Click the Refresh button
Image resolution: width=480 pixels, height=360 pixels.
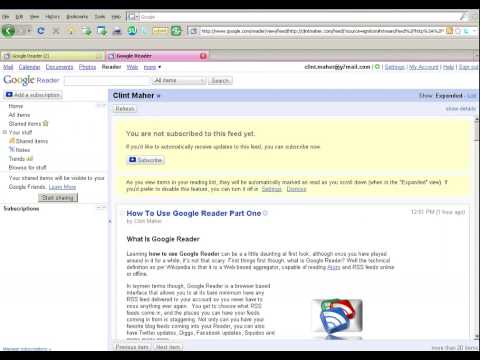(125, 109)
